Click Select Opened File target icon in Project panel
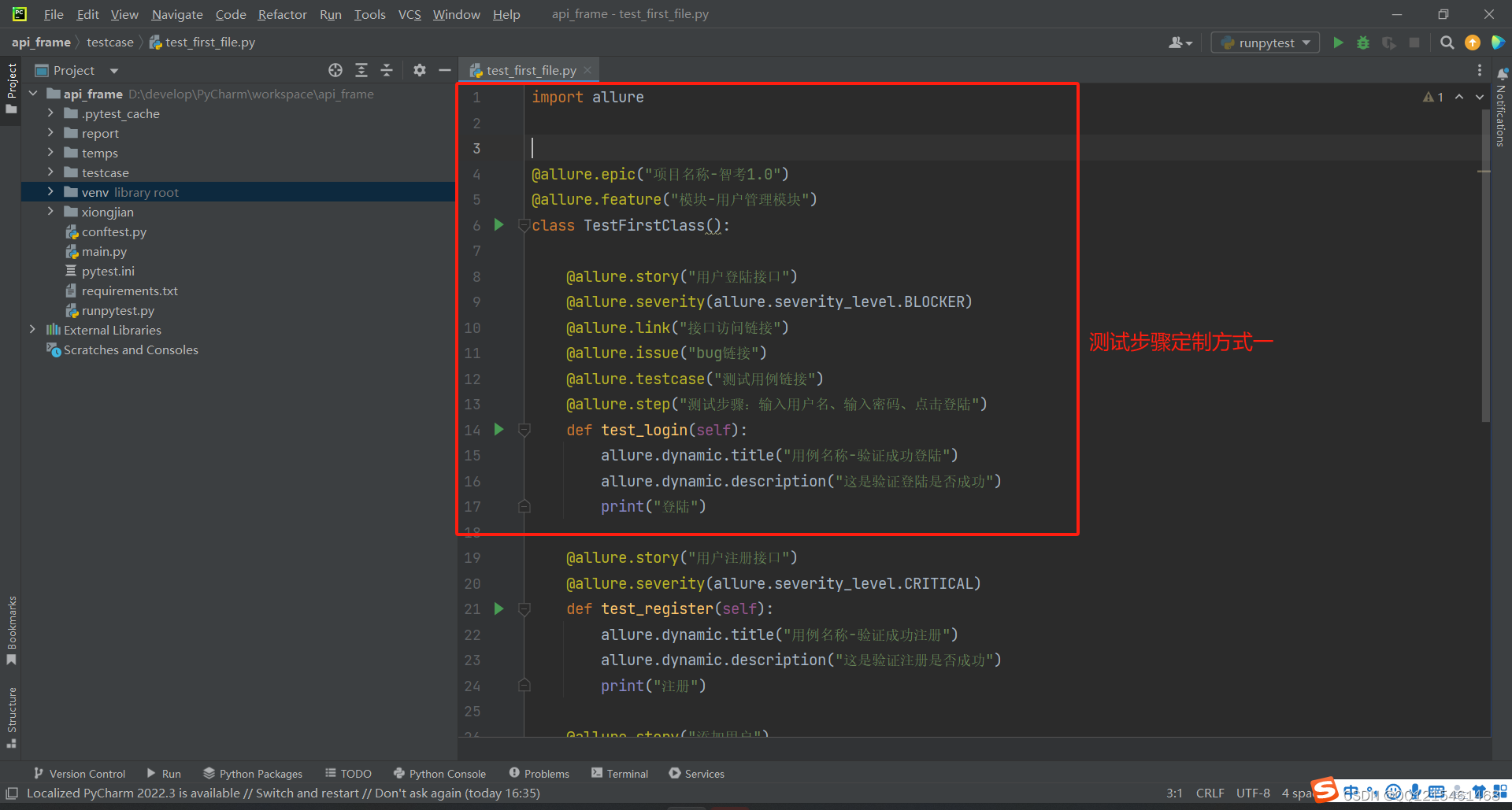 [x=335, y=70]
